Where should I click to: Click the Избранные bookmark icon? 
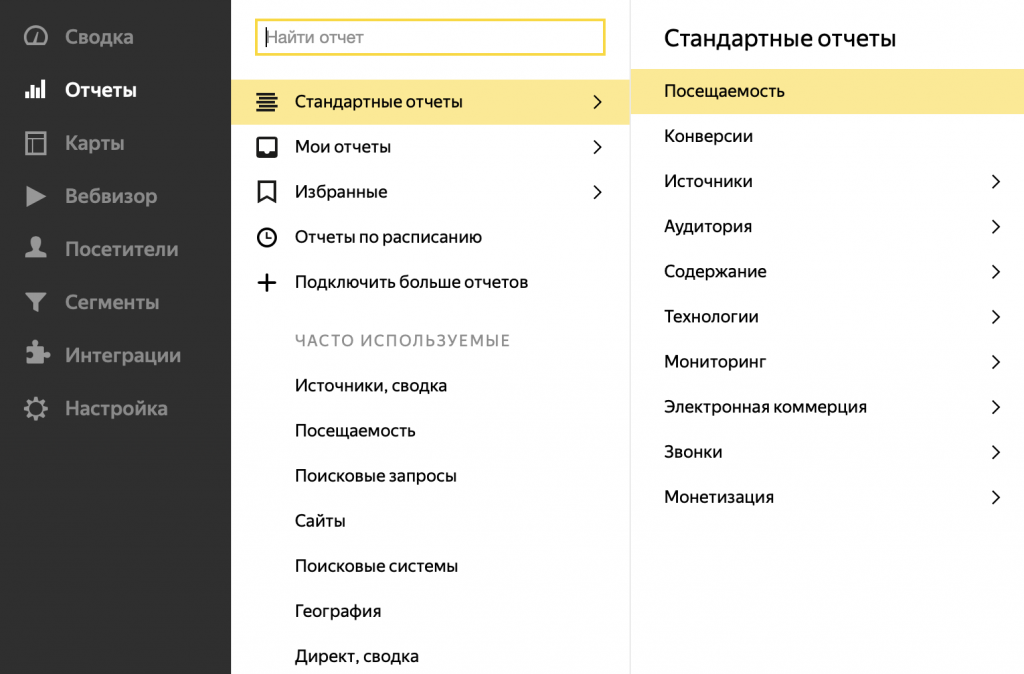(x=266, y=192)
